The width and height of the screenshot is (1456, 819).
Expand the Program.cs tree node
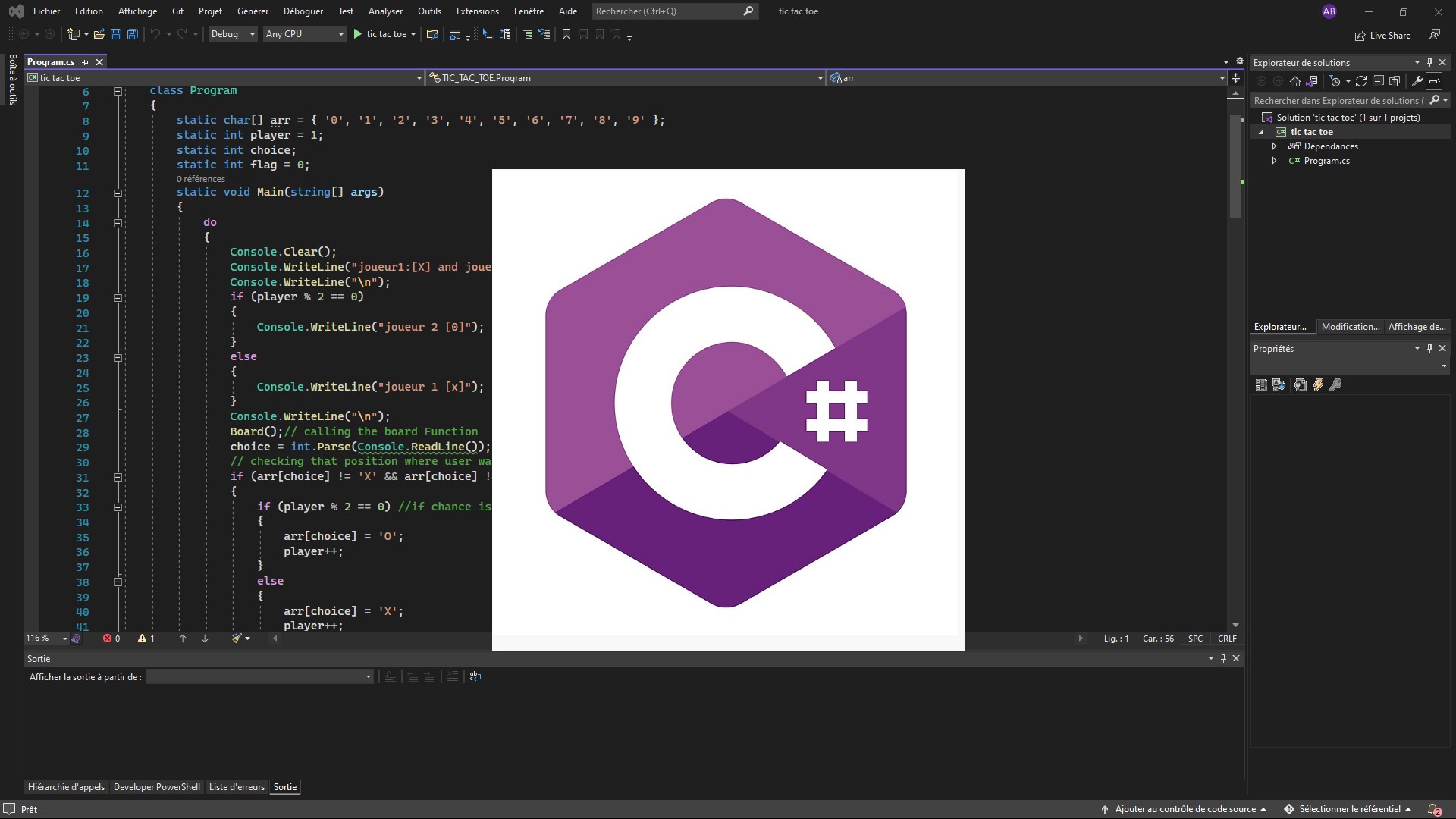[1274, 161]
